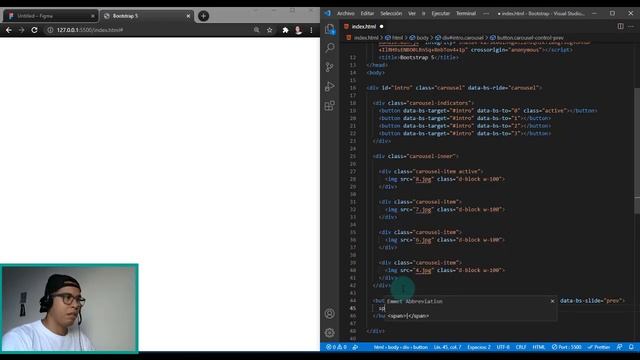The width and height of the screenshot is (640, 360).
Task: Close the Untitled Figma browser tab
Action: [x=93, y=16]
